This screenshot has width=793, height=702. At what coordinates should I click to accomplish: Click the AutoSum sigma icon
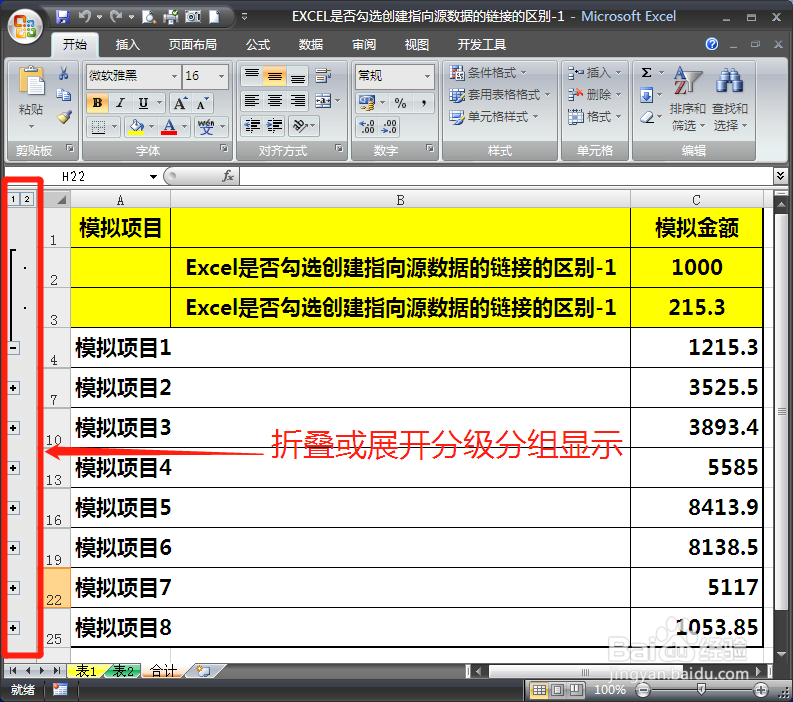coord(646,73)
